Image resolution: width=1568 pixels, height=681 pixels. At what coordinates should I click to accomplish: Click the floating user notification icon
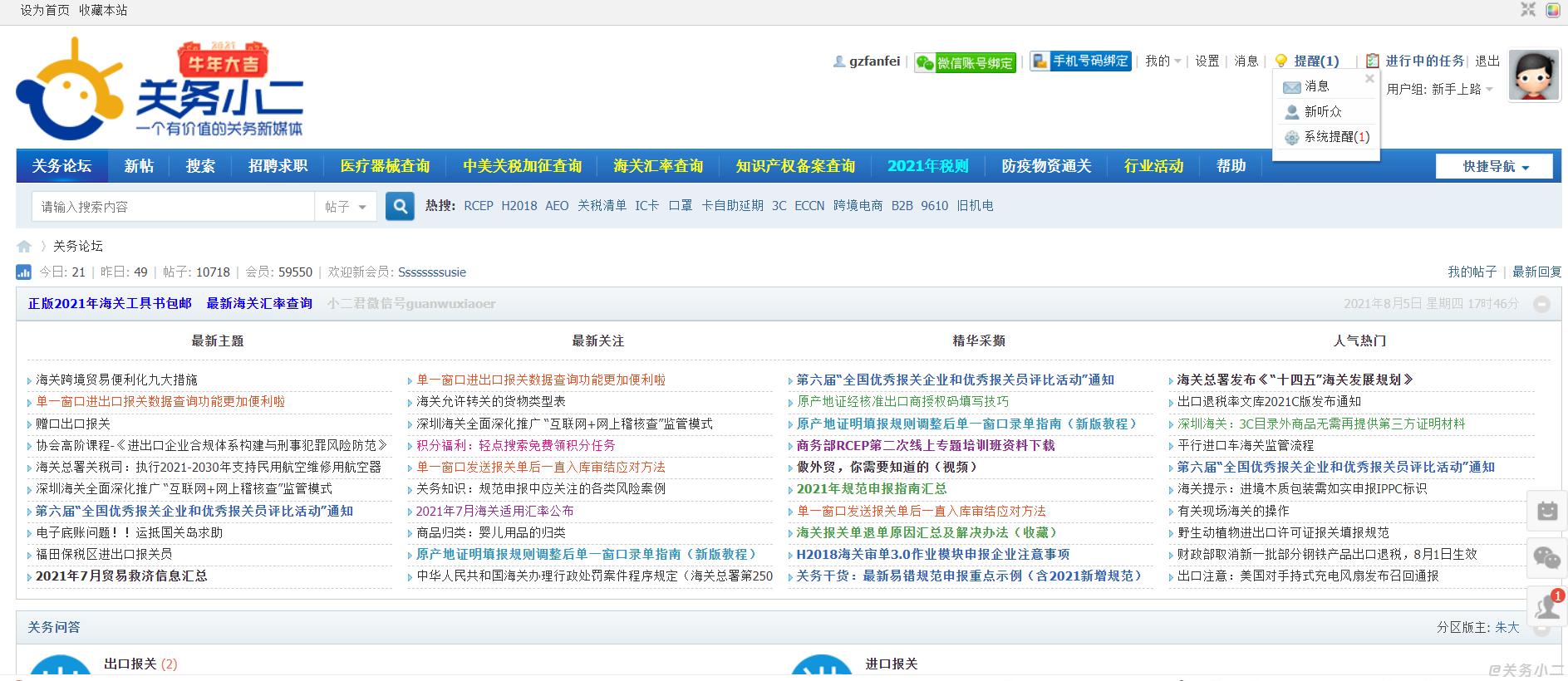click(1547, 605)
